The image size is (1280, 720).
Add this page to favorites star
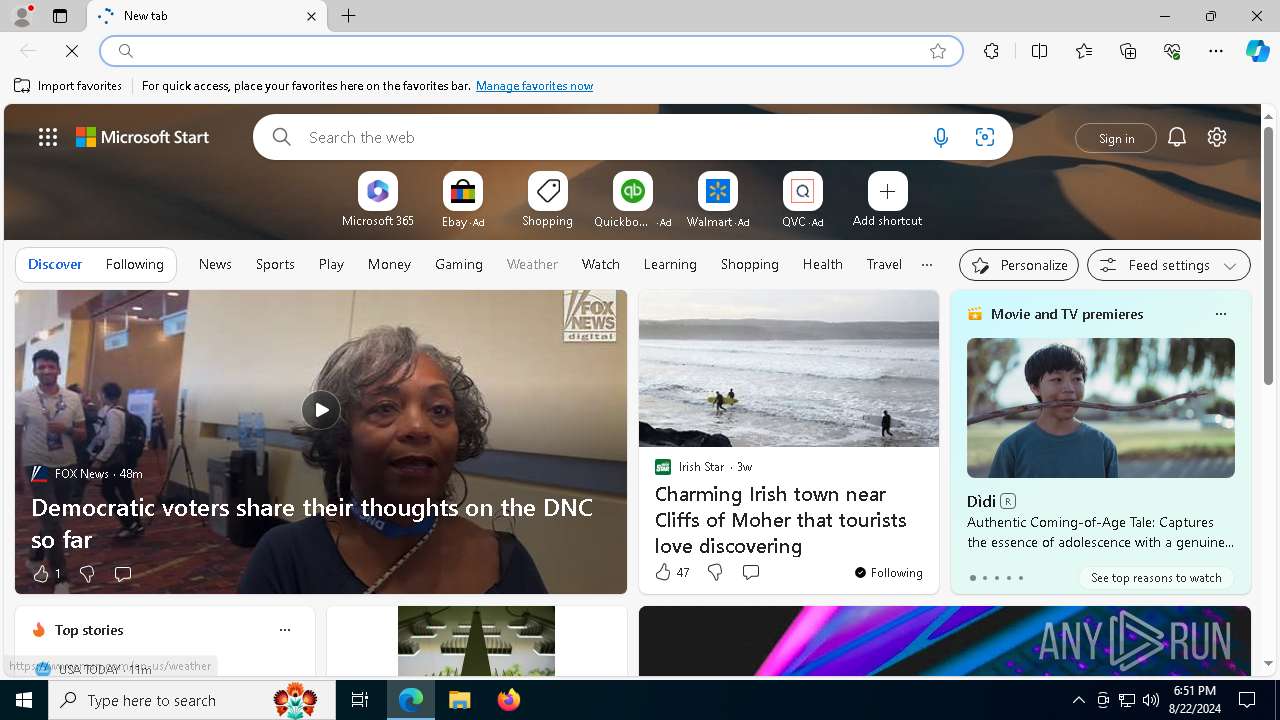tap(937, 51)
